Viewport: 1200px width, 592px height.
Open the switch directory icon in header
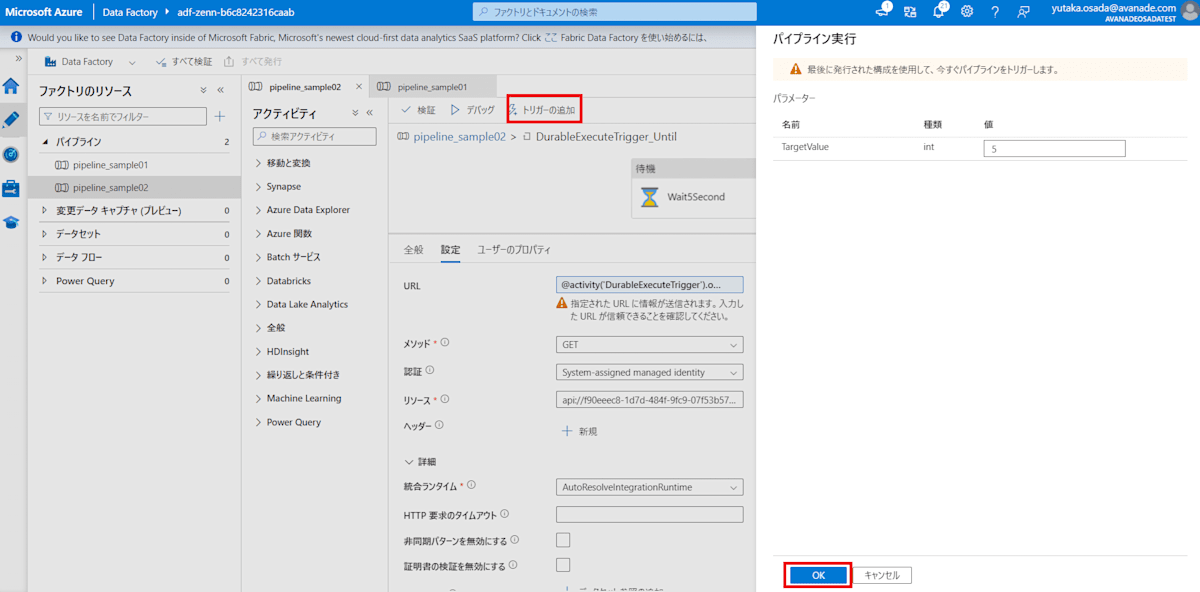(x=910, y=12)
